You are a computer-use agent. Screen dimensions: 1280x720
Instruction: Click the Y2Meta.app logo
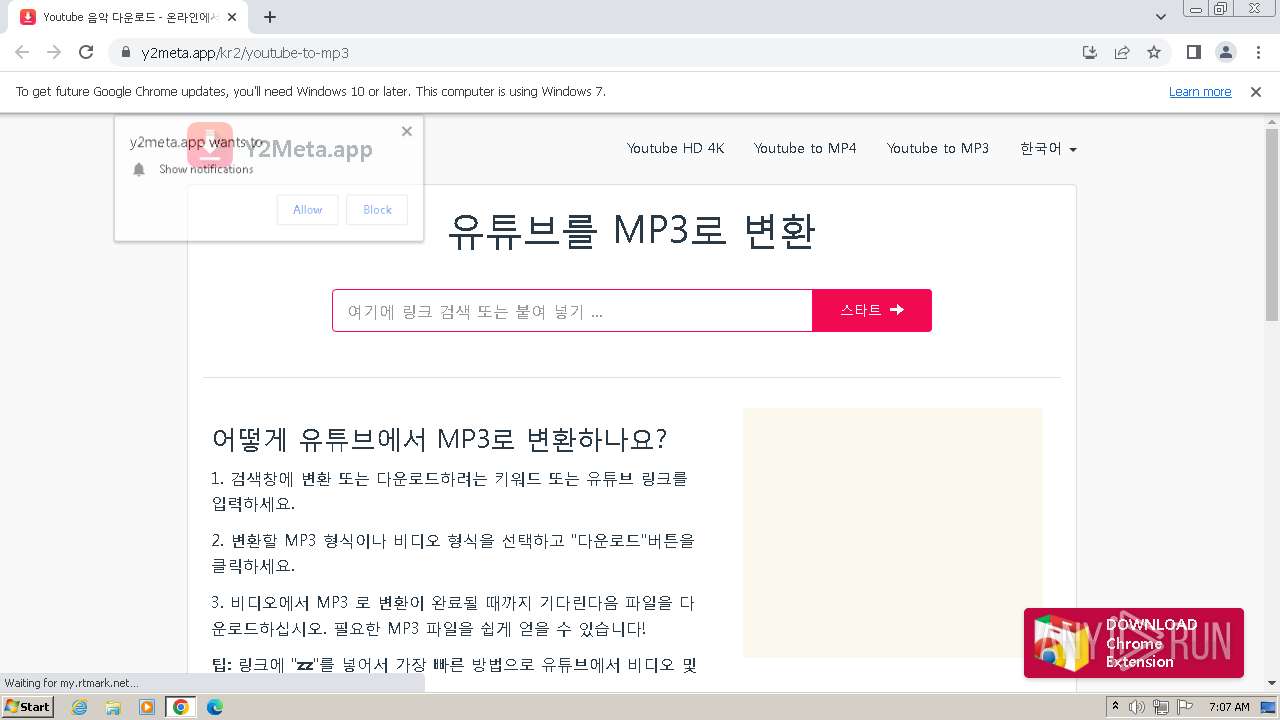[x=280, y=148]
